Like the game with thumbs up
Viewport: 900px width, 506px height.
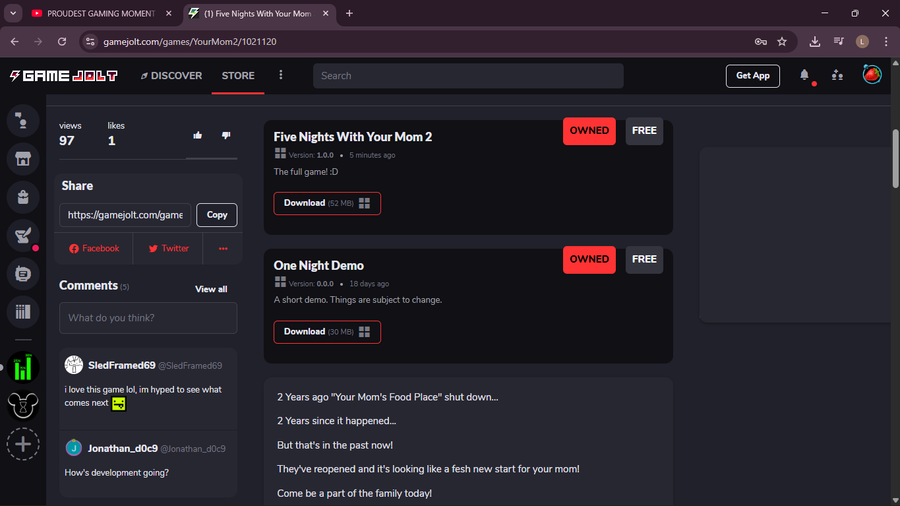pos(197,135)
